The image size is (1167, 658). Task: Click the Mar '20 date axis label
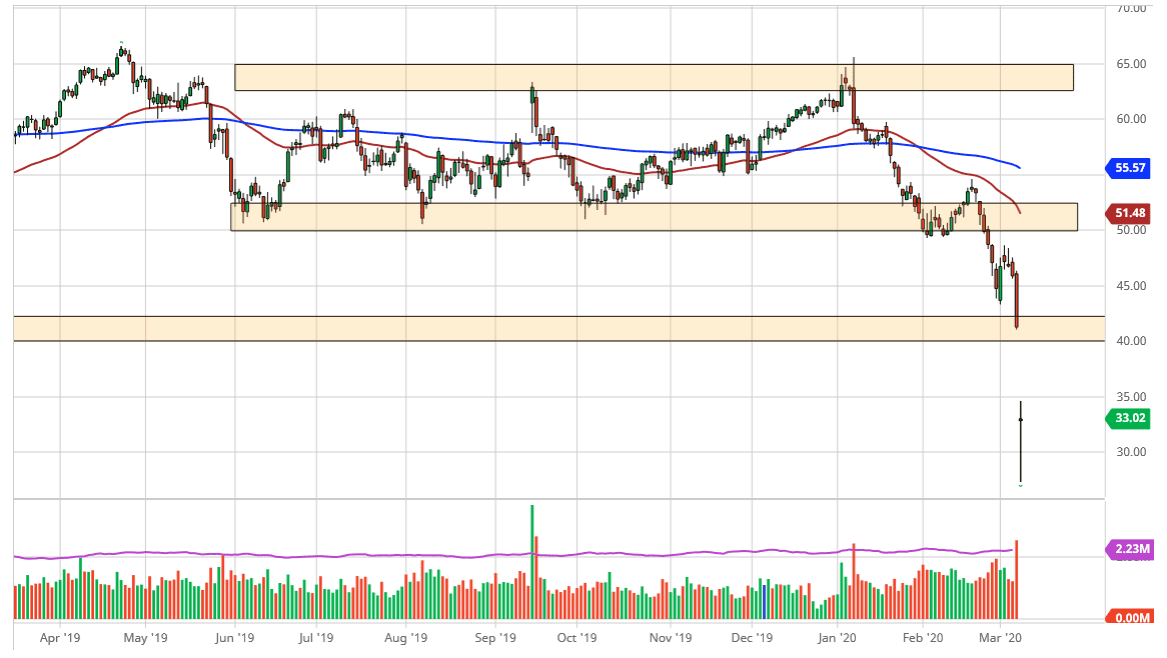click(1000, 638)
